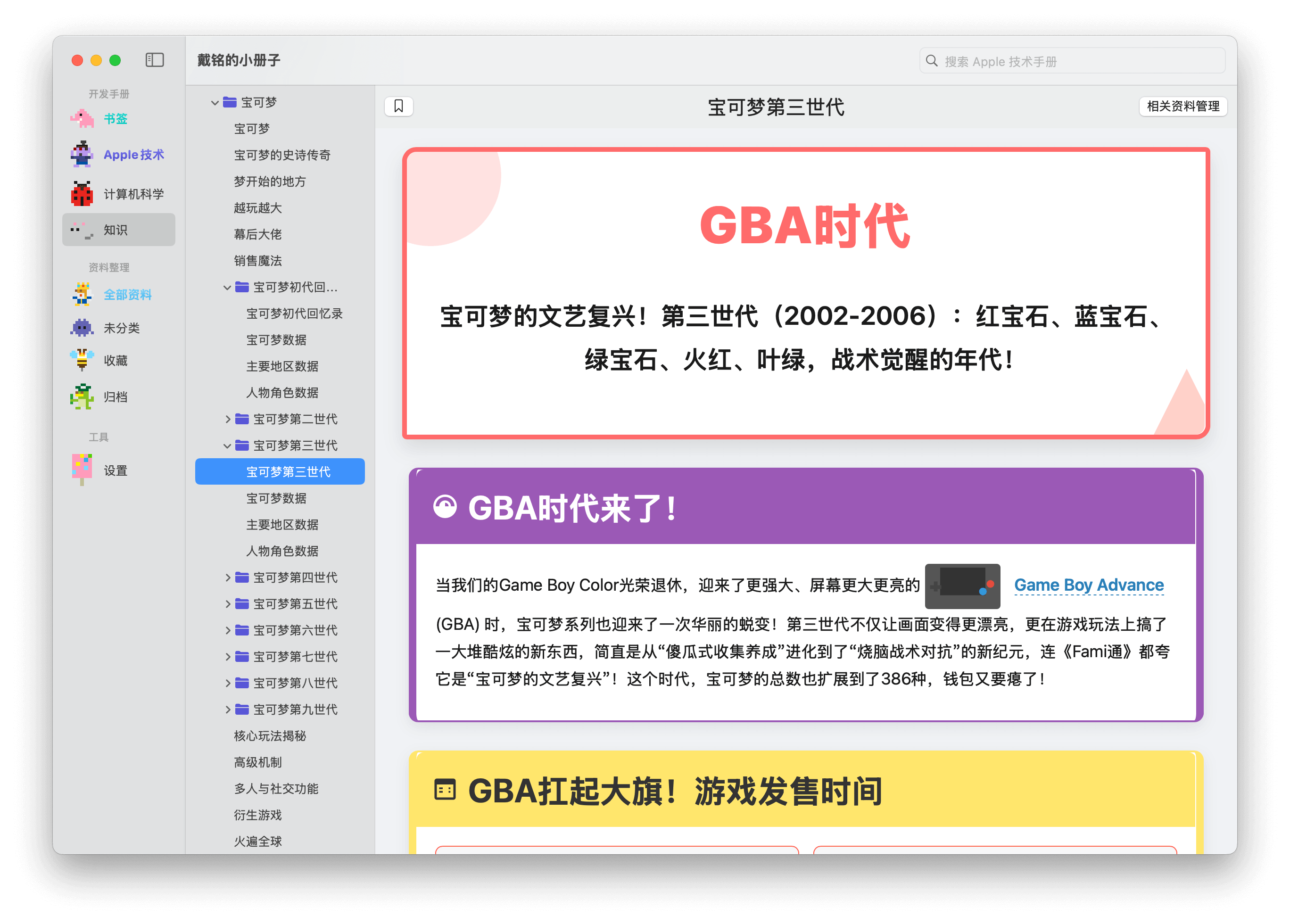Viewport: 1290px width, 924px height.
Task: Select highlighted 宝可梦第三世代 page row
Action: (x=280, y=471)
